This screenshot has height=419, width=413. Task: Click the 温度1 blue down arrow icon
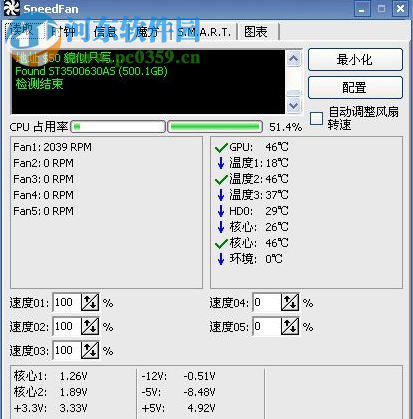[221, 163]
